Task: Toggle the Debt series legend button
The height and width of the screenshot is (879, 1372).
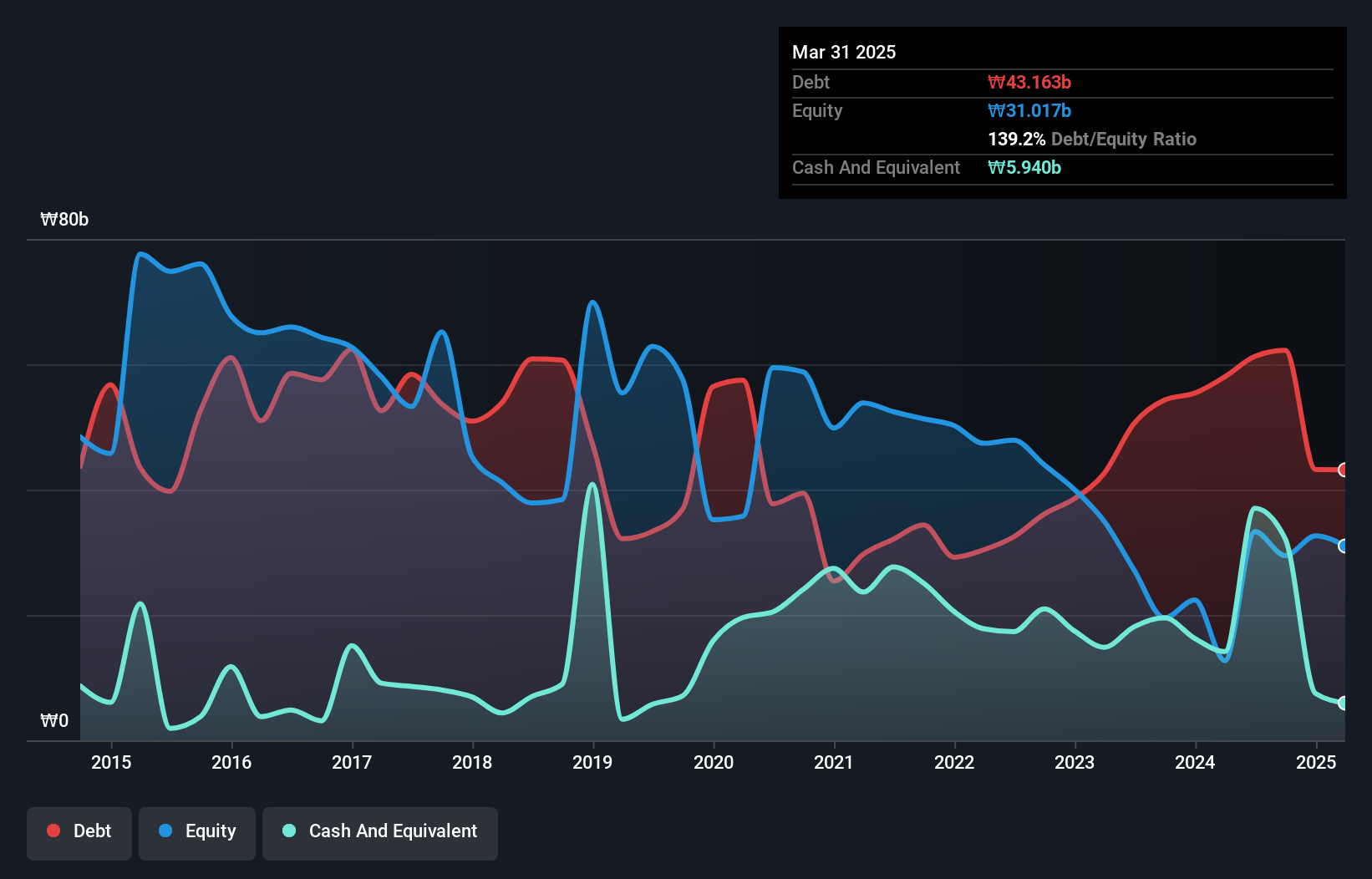Action: pos(79,833)
